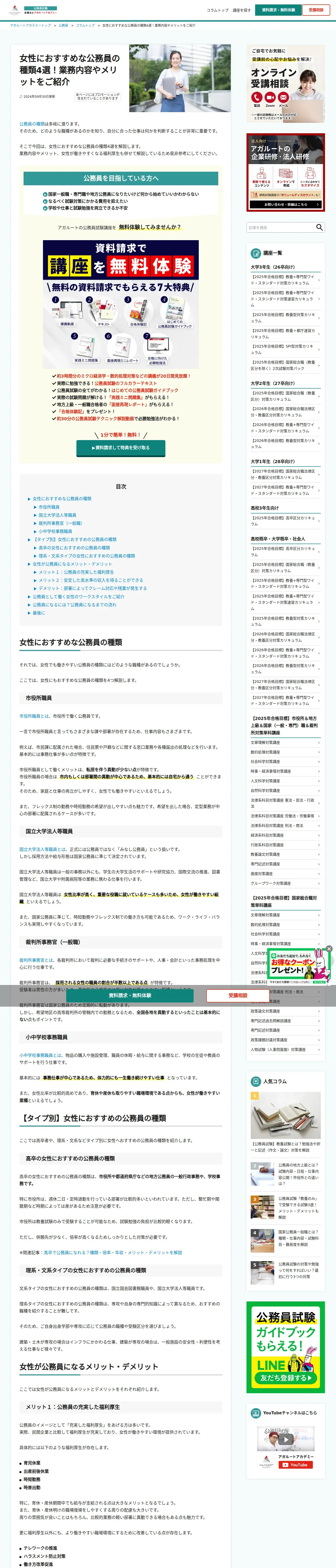Image resolution: width=336 pixels, height=1568 pixels.
Task: Open arrow for グループワーク対策講座 row
Action: point(319,883)
